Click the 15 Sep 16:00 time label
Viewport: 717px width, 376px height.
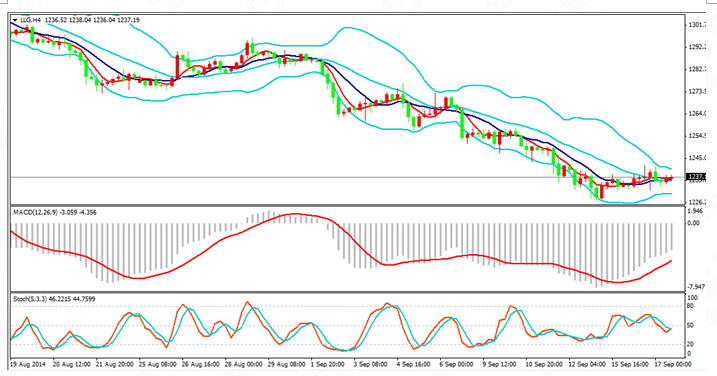coord(631,365)
